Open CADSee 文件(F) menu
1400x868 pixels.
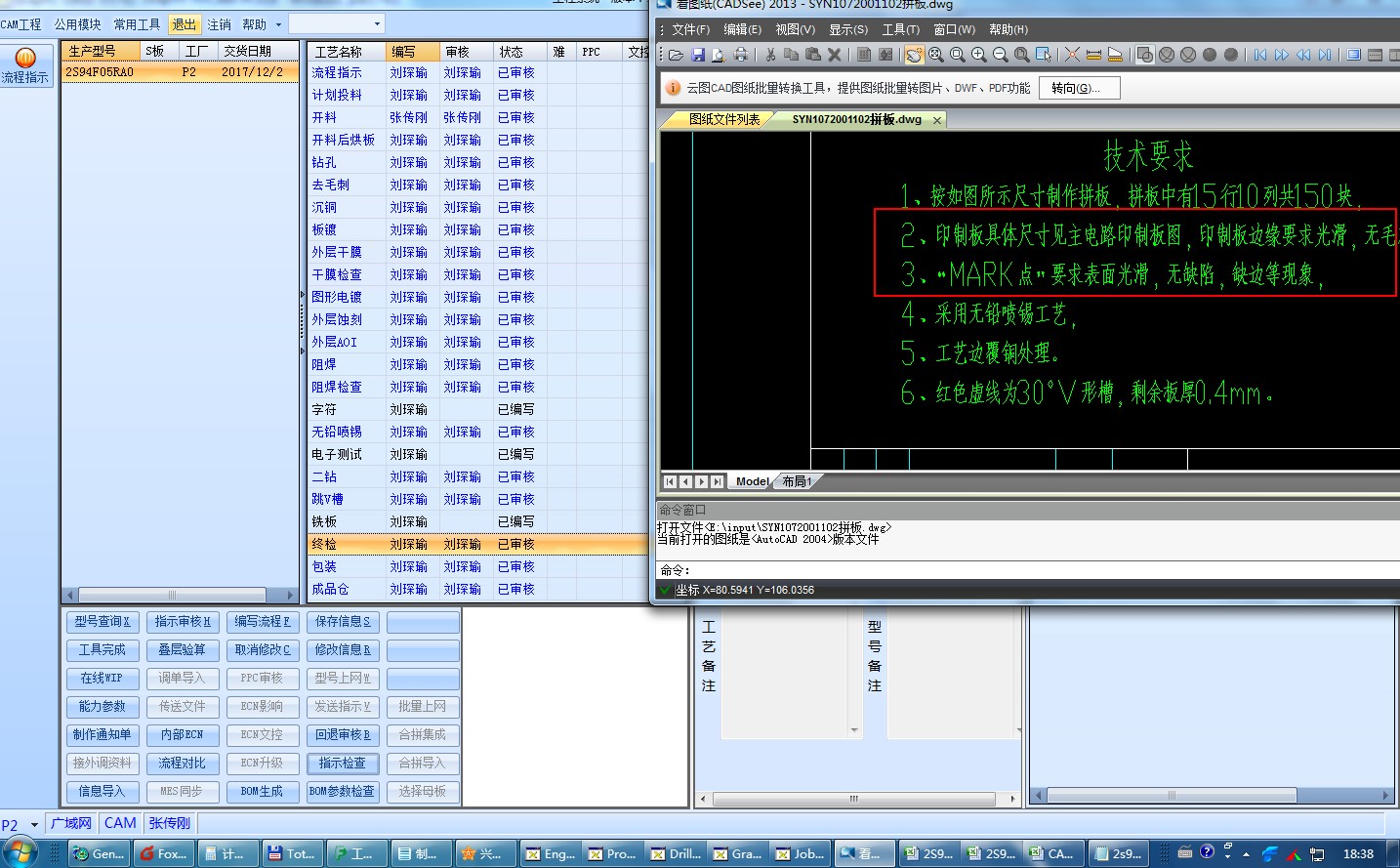690,29
